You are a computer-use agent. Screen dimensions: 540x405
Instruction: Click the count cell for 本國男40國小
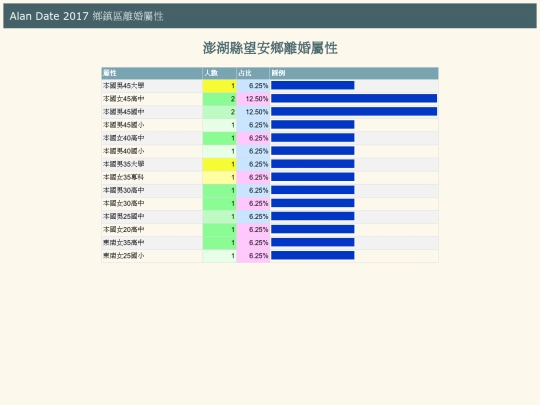pos(219,151)
